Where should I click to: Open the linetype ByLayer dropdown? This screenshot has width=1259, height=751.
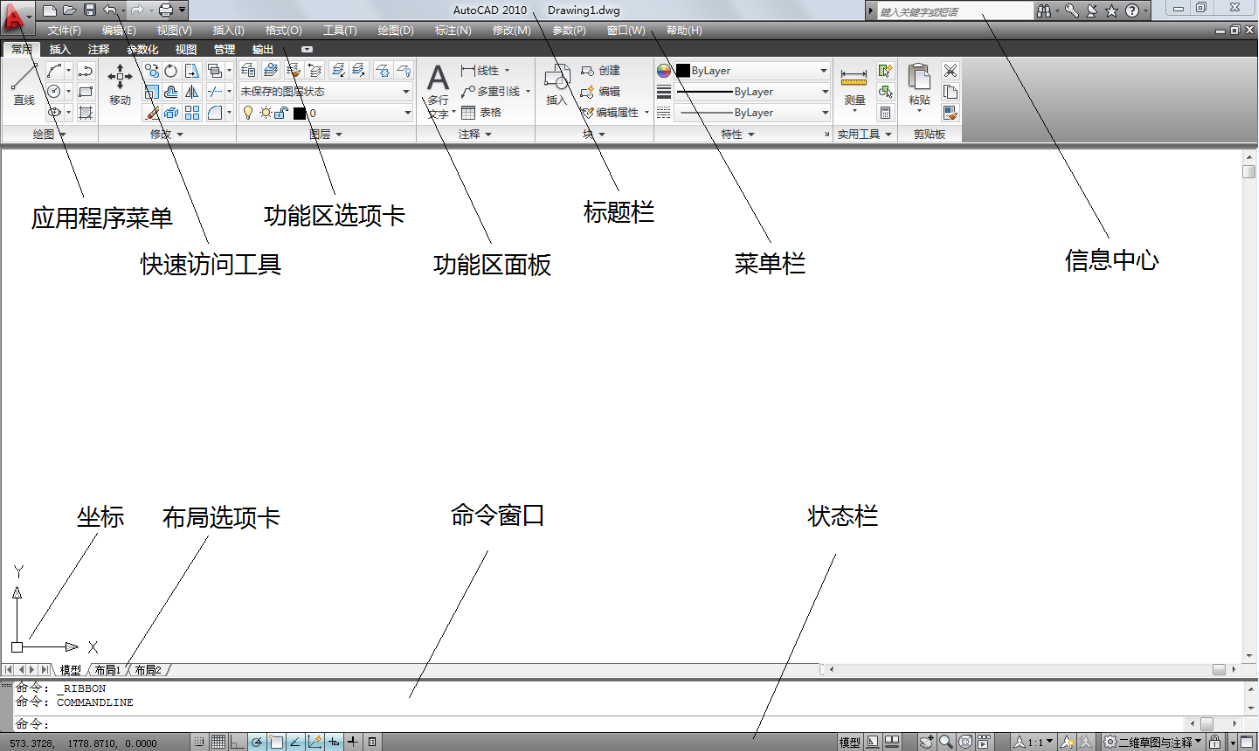pyautogui.click(x=752, y=113)
